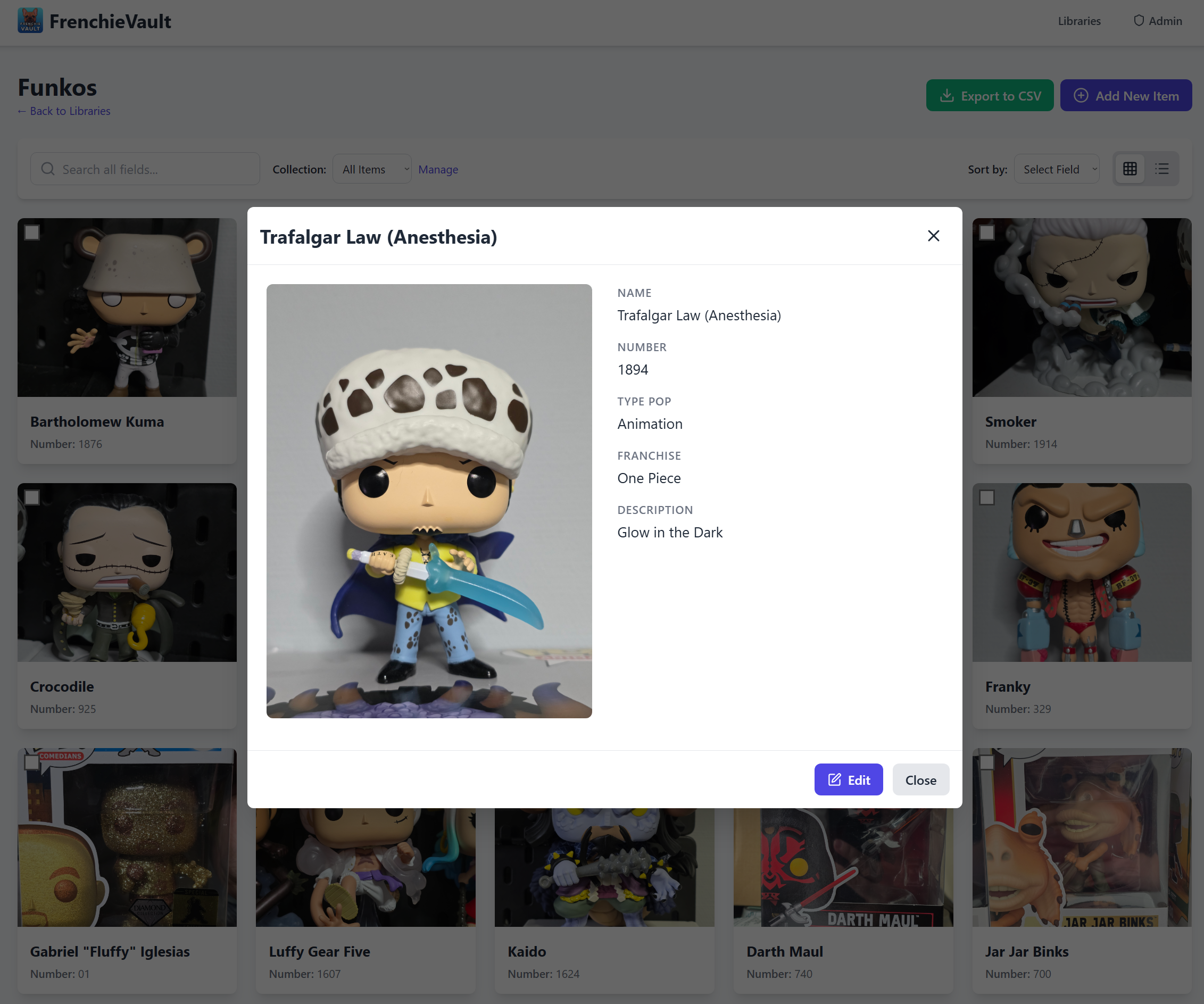Click the Darth Maul card title
The image size is (1204, 1004).
point(784,952)
